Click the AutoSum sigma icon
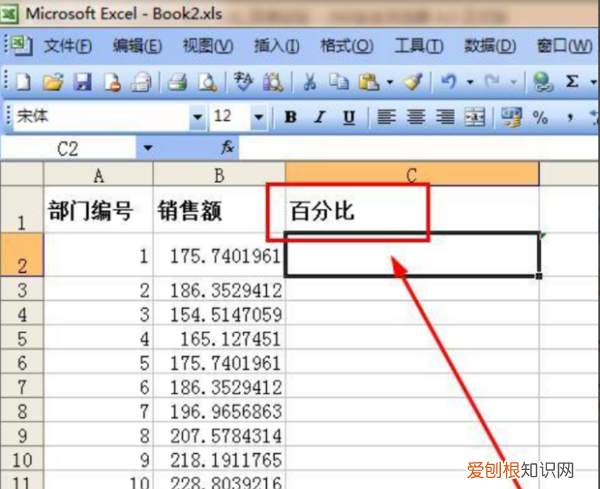The width and height of the screenshot is (600, 489). click(572, 82)
